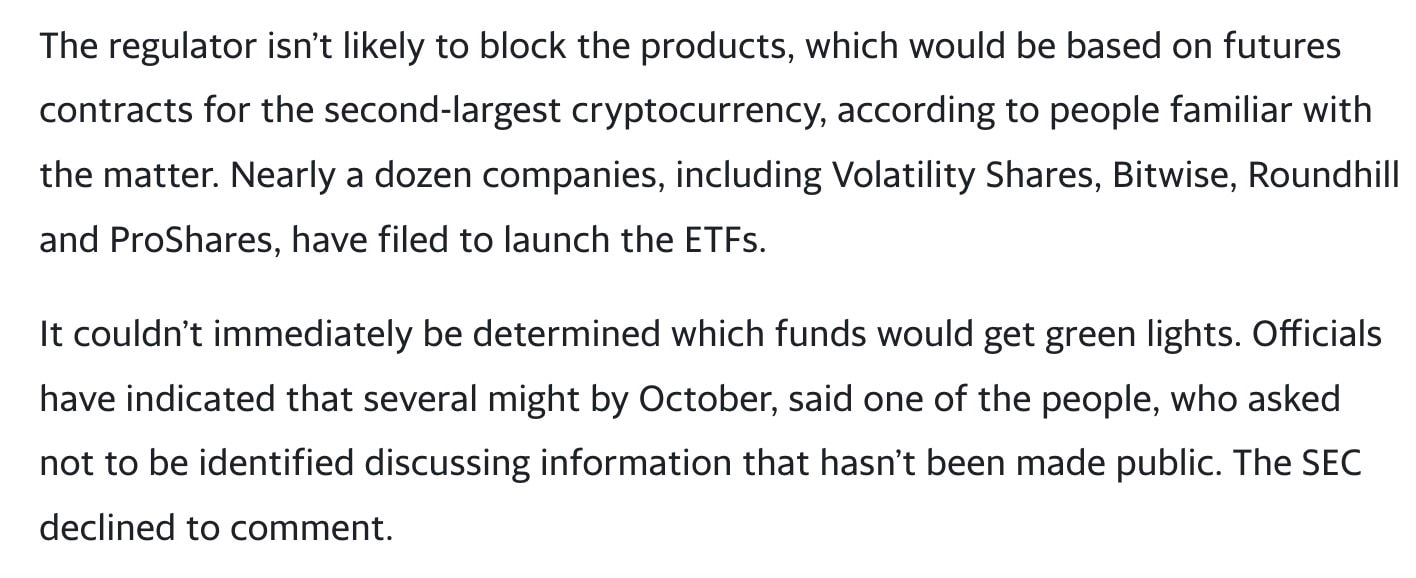Click the word "October"
This screenshot has width=1416, height=578.
[705, 399]
